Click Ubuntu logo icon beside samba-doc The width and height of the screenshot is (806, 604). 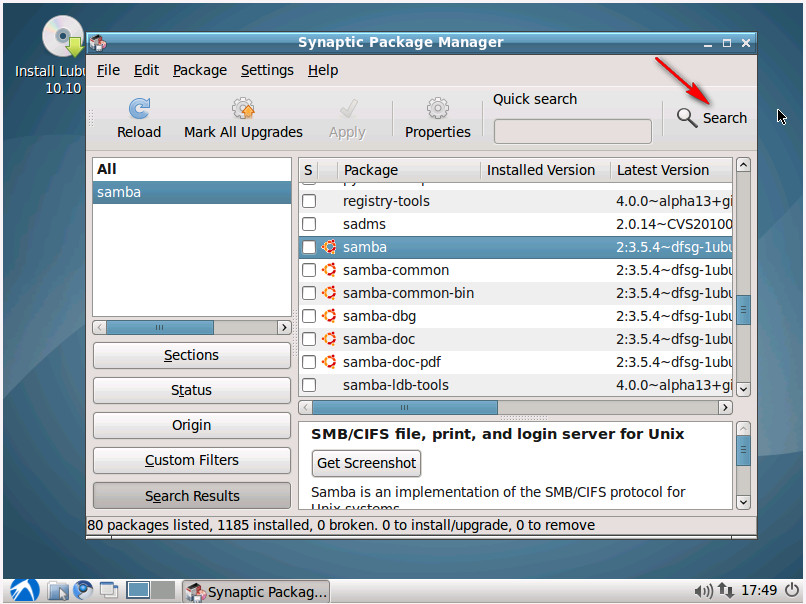tap(329, 339)
